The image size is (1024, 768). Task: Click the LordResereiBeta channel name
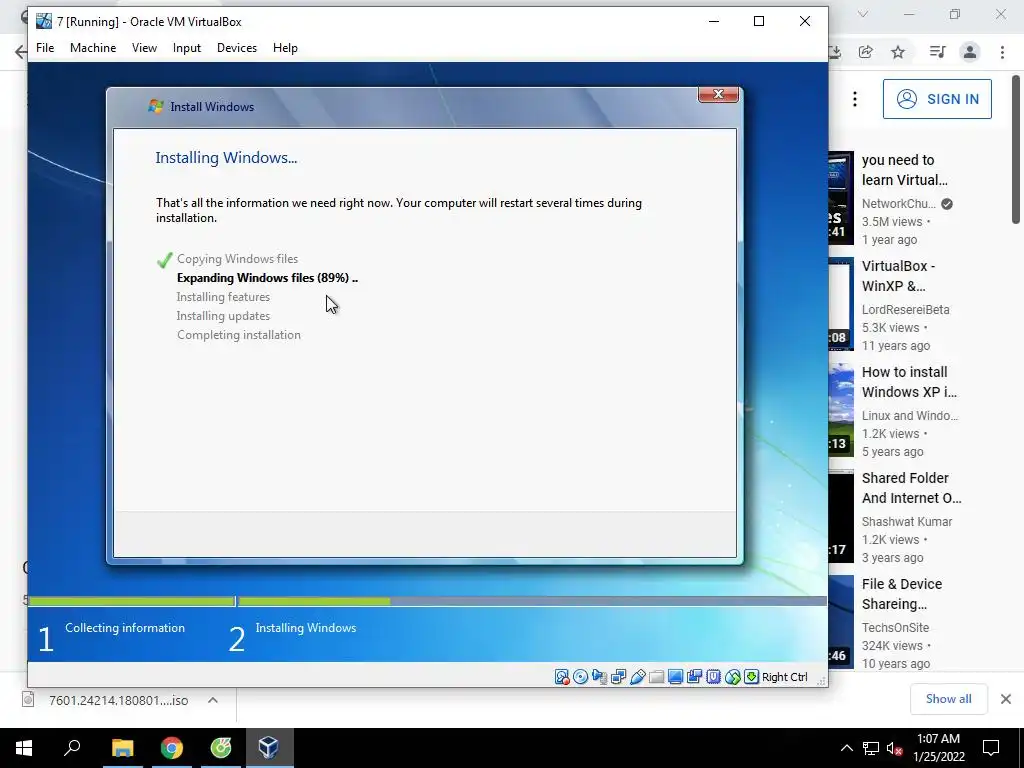pyautogui.click(x=905, y=310)
